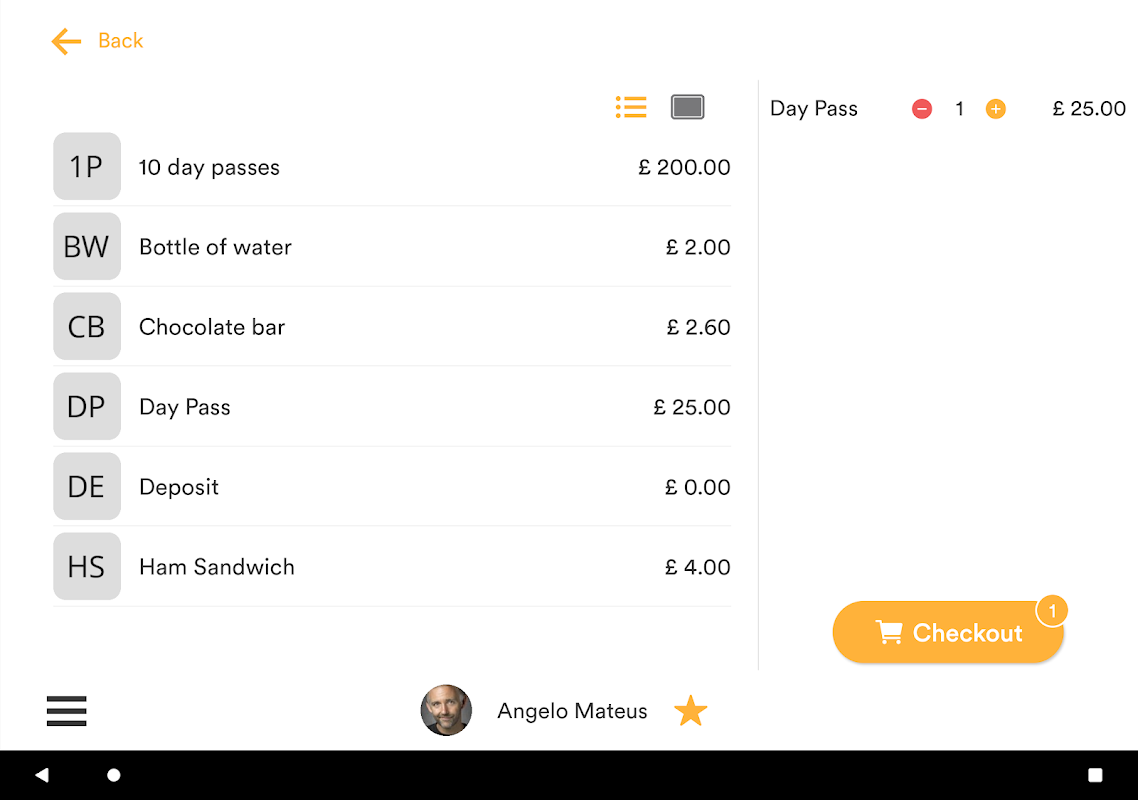Tap the CB Chocolate bar tile
Viewport: 1138px width, 800px height.
pos(87,327)
